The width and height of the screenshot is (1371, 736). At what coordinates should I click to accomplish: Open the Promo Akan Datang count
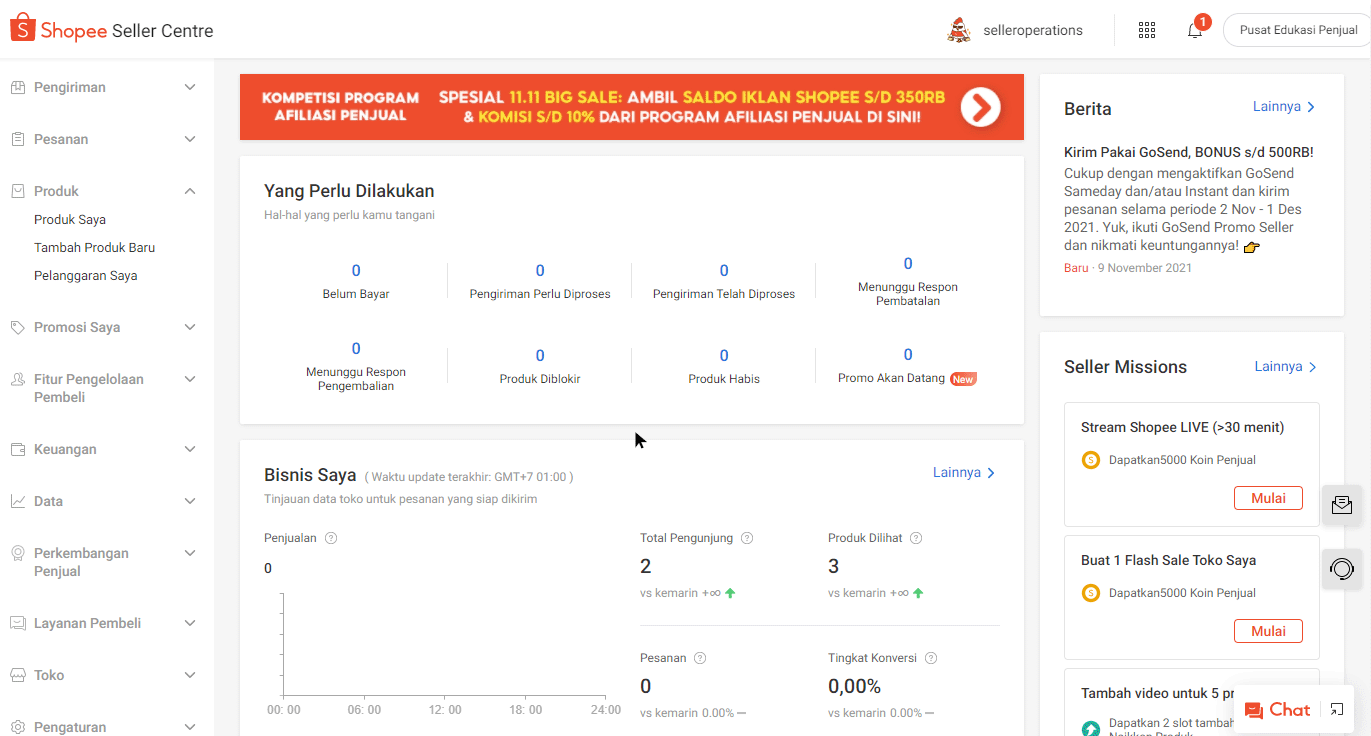(908, 355)
